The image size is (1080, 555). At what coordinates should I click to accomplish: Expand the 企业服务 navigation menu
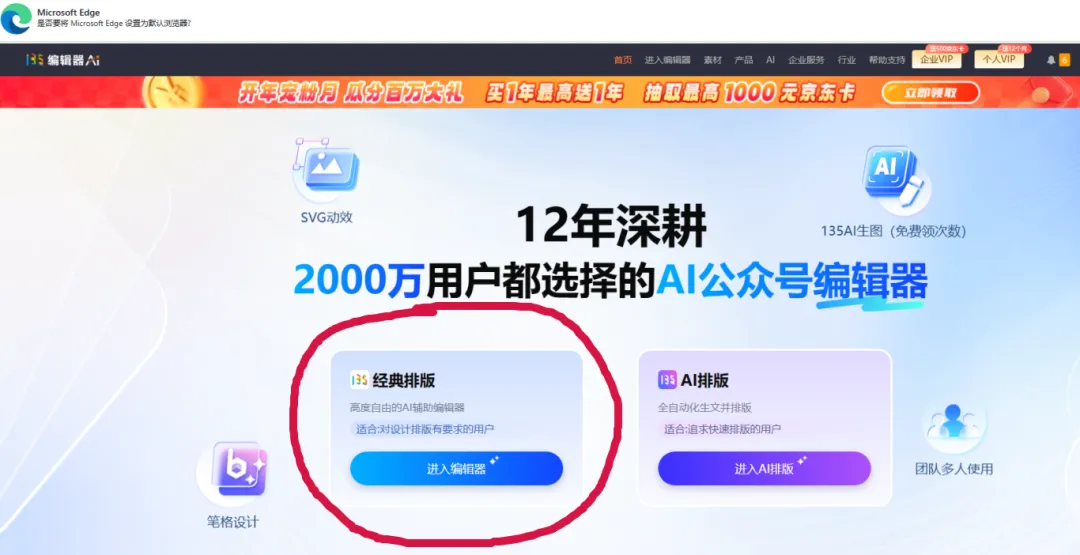(806, 60)
